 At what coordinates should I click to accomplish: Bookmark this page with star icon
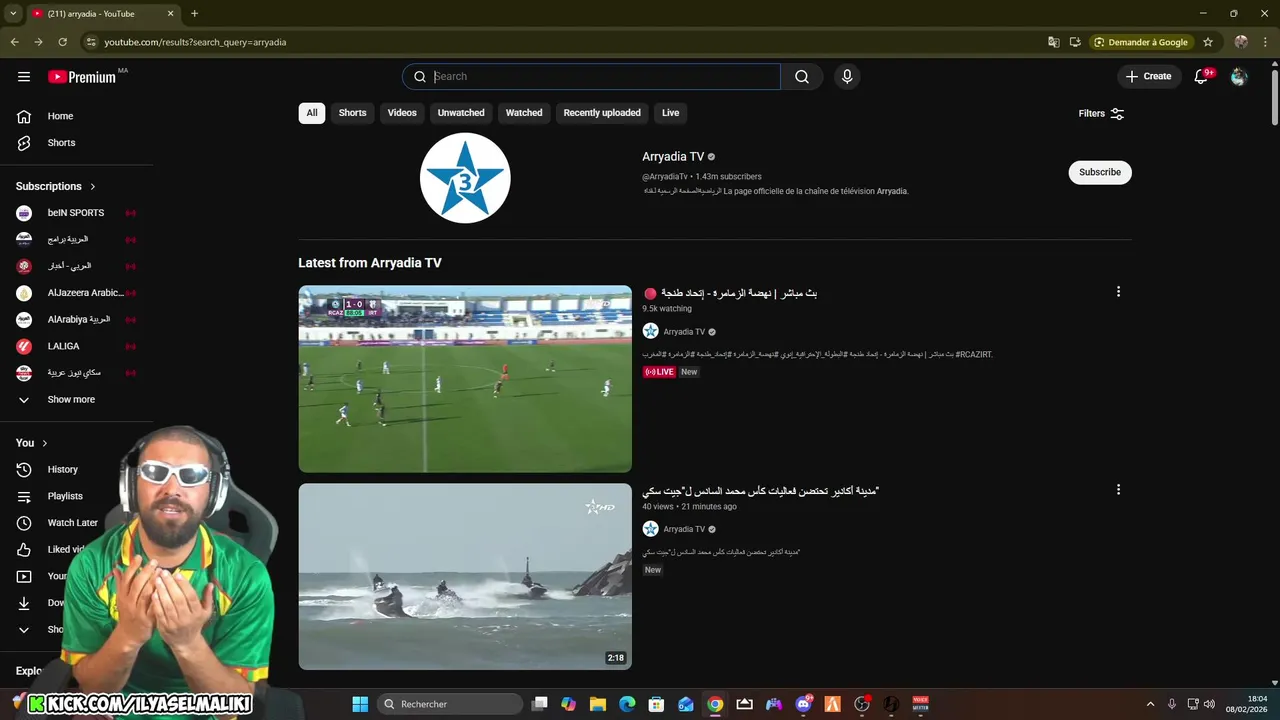1208,42
